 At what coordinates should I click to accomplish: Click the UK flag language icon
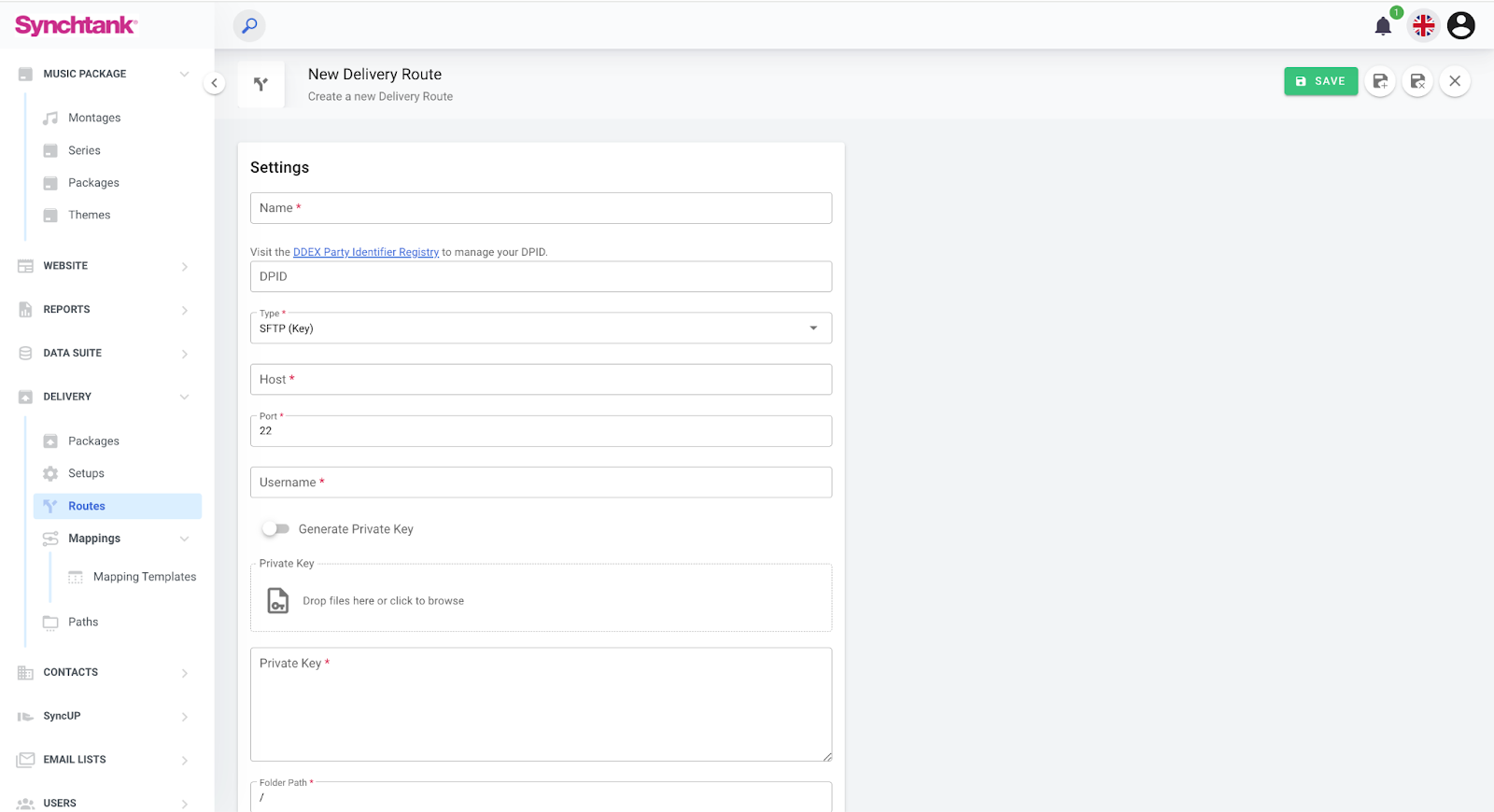coord(1423,26)
